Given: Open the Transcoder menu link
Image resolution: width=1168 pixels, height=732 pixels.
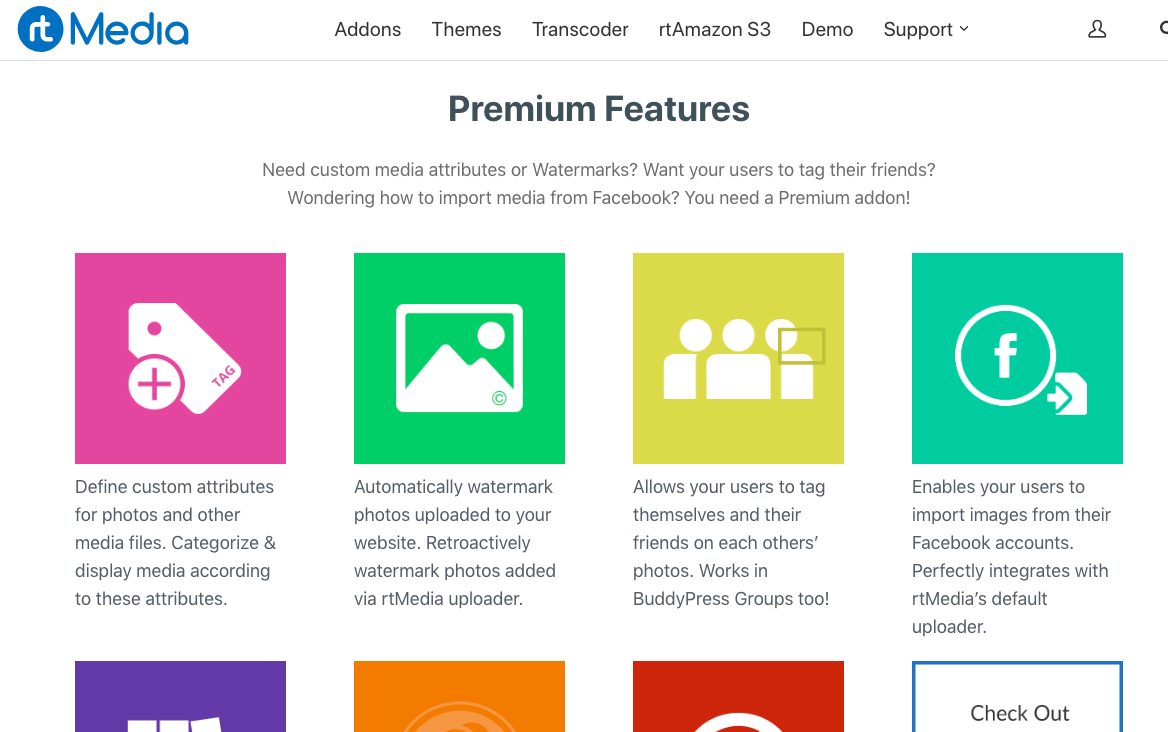Looking at the screenshot, I should pyautogui.click(x=580, y=30).
